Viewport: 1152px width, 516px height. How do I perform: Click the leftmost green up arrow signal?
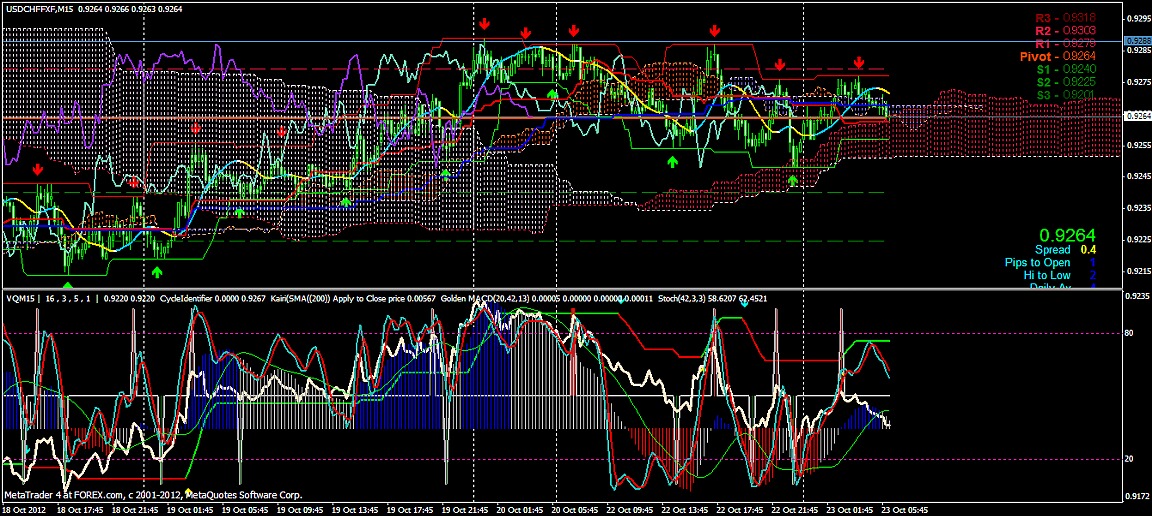[67, 259]
